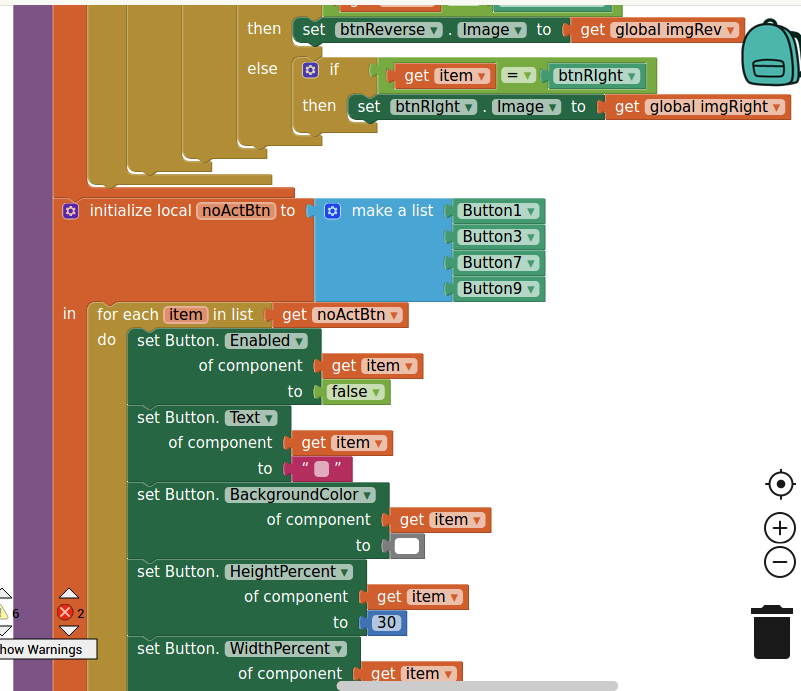Zoom in on the blocks workspace

780,528
